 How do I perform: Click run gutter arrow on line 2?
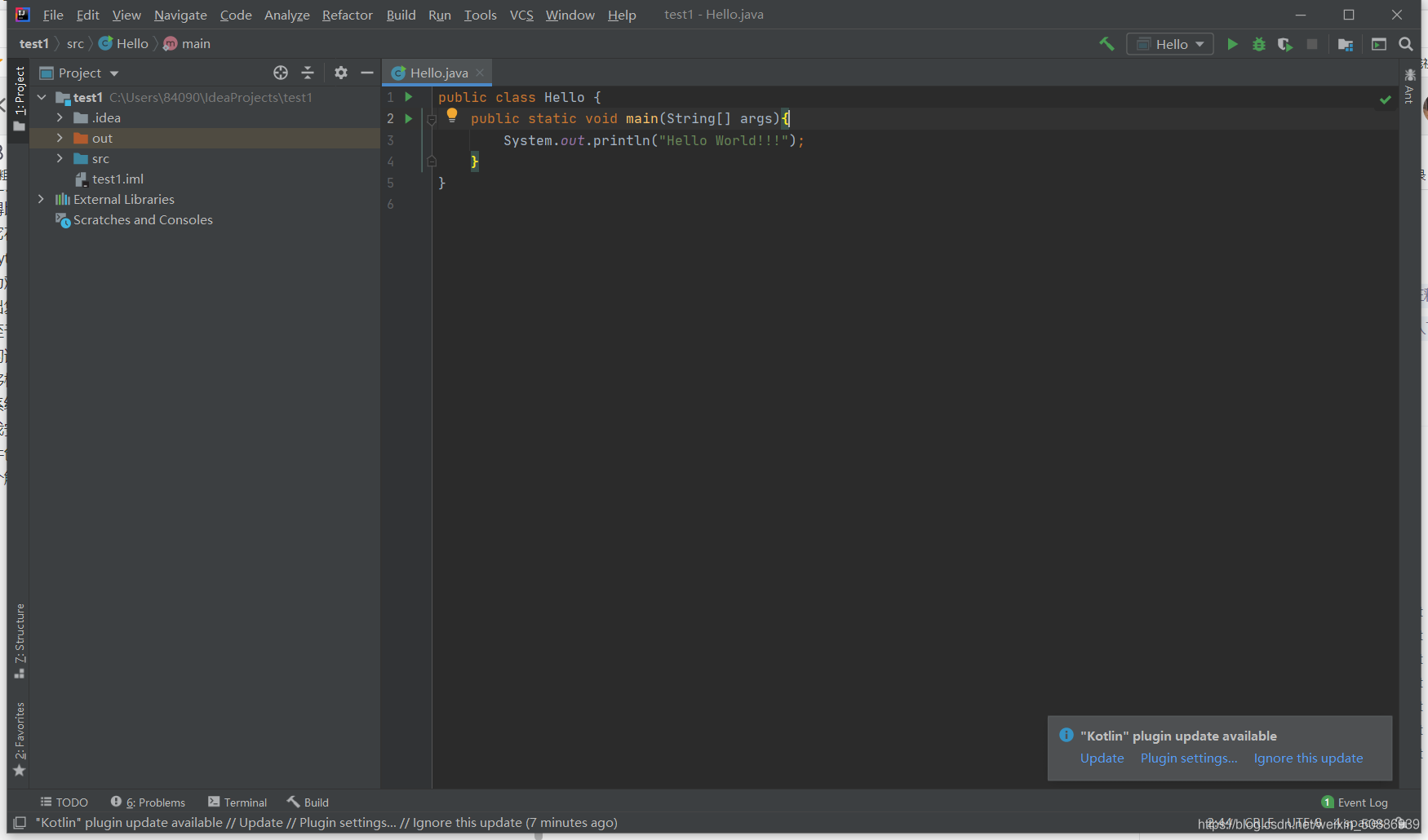pyautogui.click(x=409, y=118)
